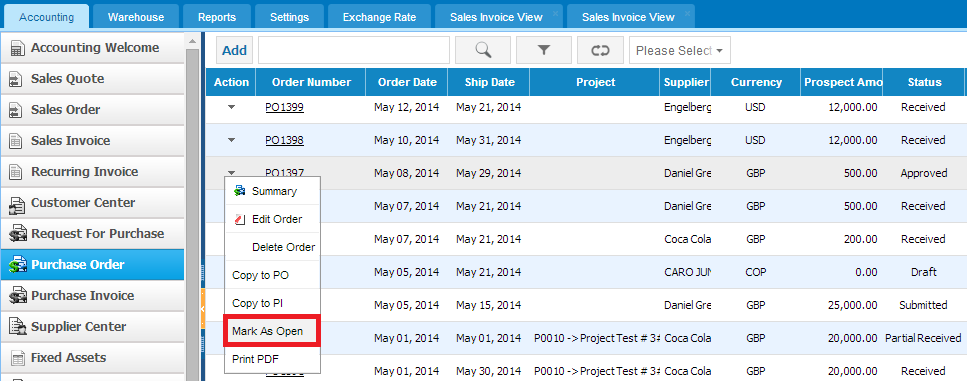Select Mark As Open menu entry
Image resolution: width=967 pixels, height=381 pixels.
coord(273,331)
